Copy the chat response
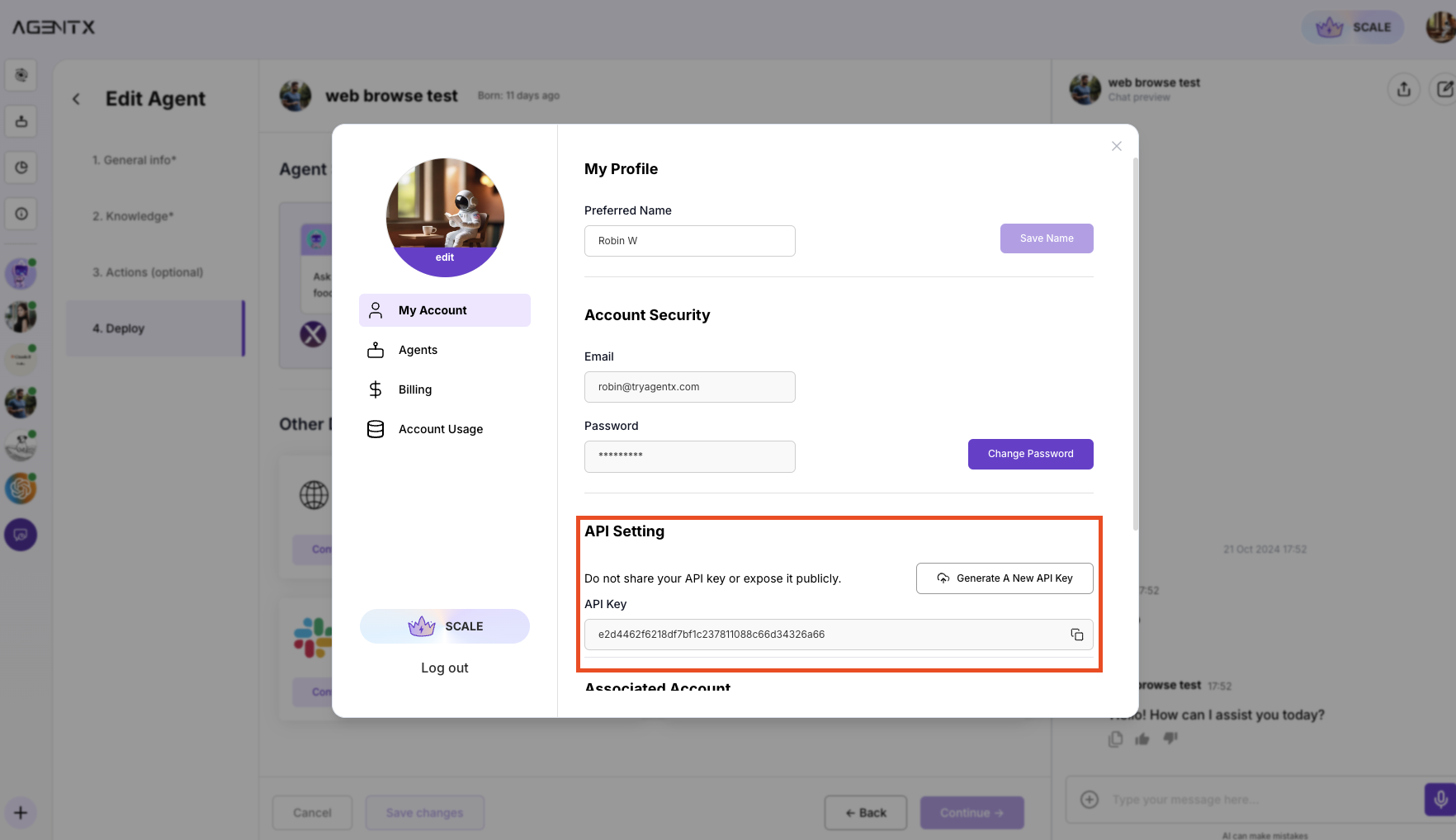1456x840 pixels. [1116, 739]
